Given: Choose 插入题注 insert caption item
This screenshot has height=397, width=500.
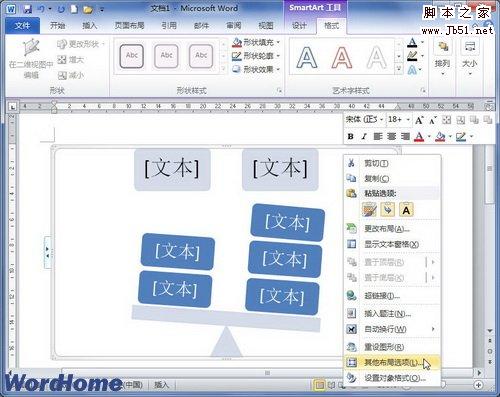Looking at the screenshot, I should tap(392, 314).
